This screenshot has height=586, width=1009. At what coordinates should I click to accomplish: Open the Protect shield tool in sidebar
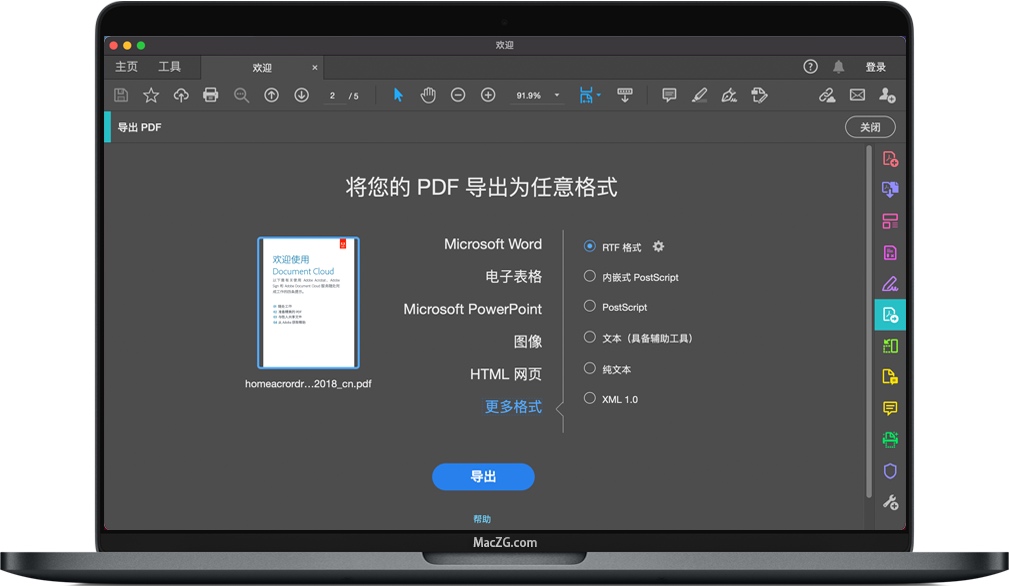pyautogui.click(x=889, y=471)
